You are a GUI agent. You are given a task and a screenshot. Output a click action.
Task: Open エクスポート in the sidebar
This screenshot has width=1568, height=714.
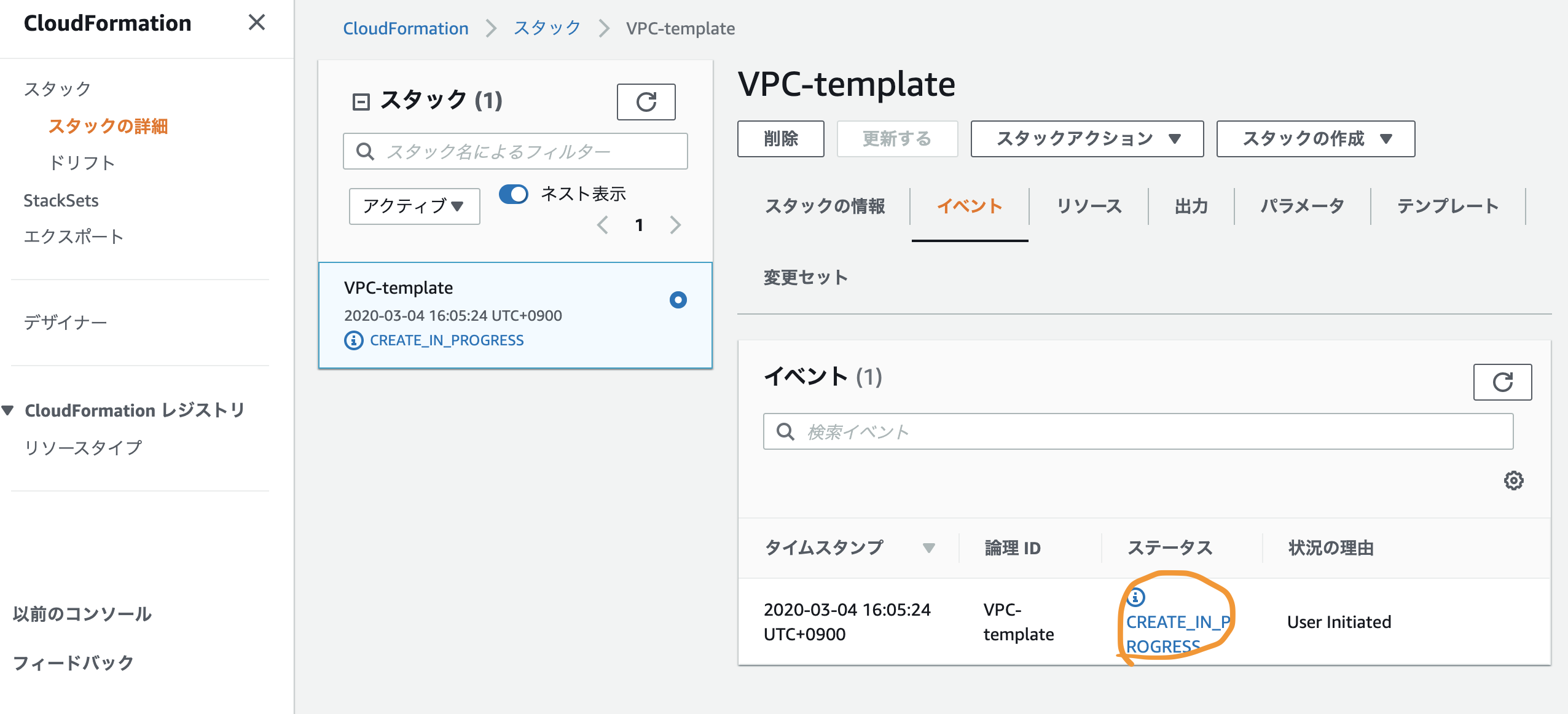[73, 237]
